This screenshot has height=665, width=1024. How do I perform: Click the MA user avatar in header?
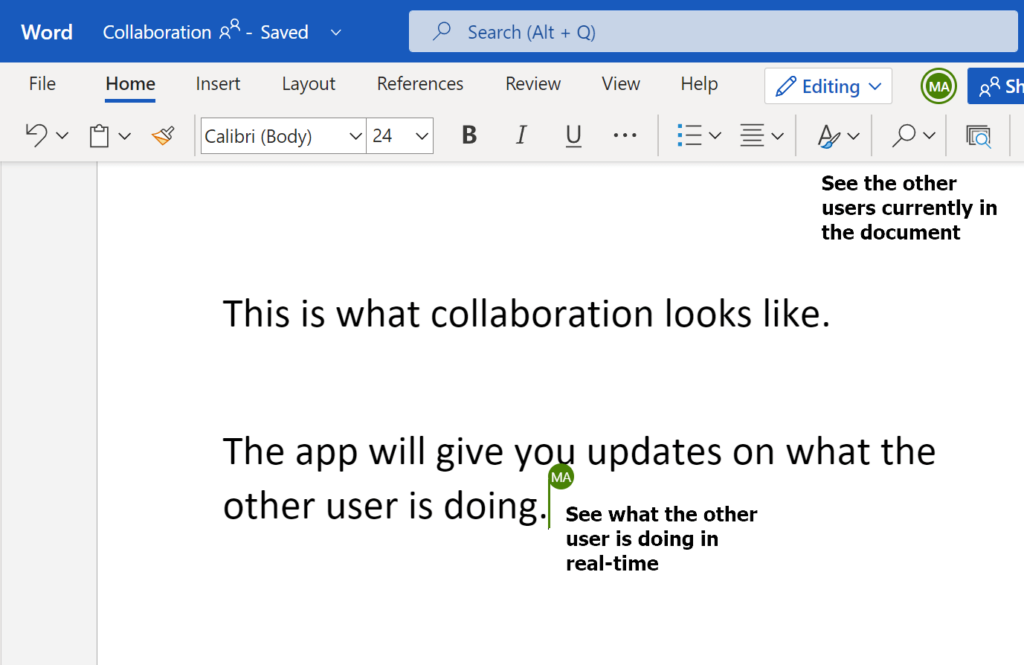pos(938,86)
